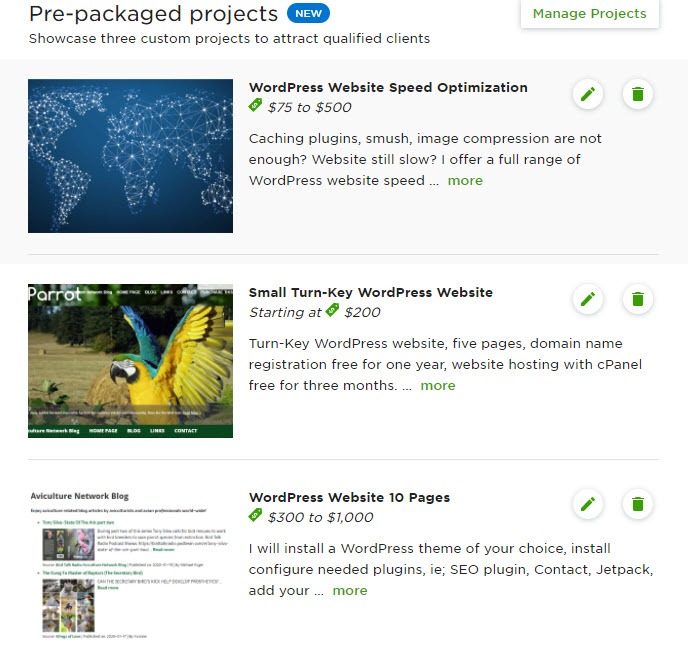Edit the WordPress Website Speed Optimization project
Viewport: 688px width, 648px height.
click(x=588, y=94)
